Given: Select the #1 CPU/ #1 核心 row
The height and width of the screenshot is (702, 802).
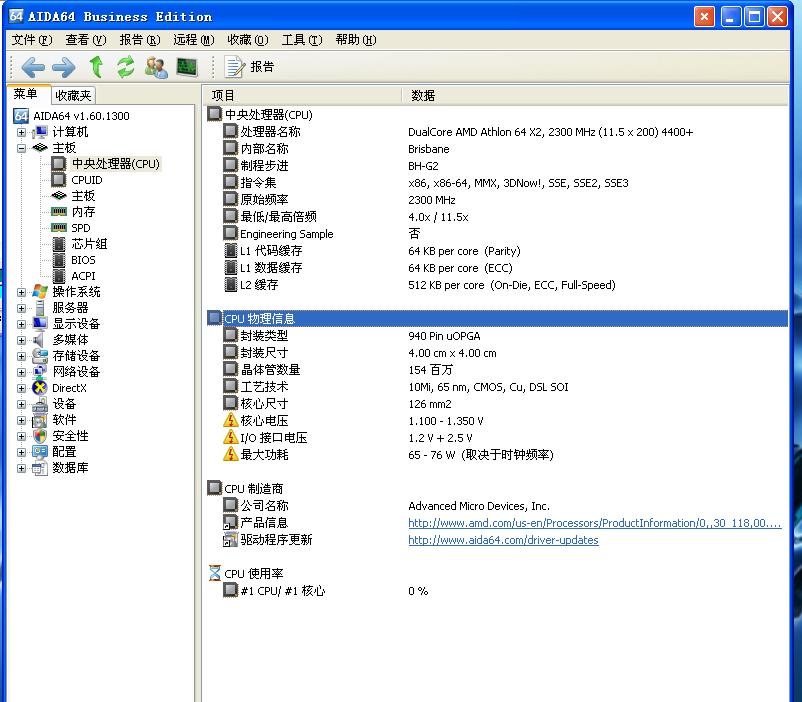Looking at the screenshot, I should [x=497, y=591].
